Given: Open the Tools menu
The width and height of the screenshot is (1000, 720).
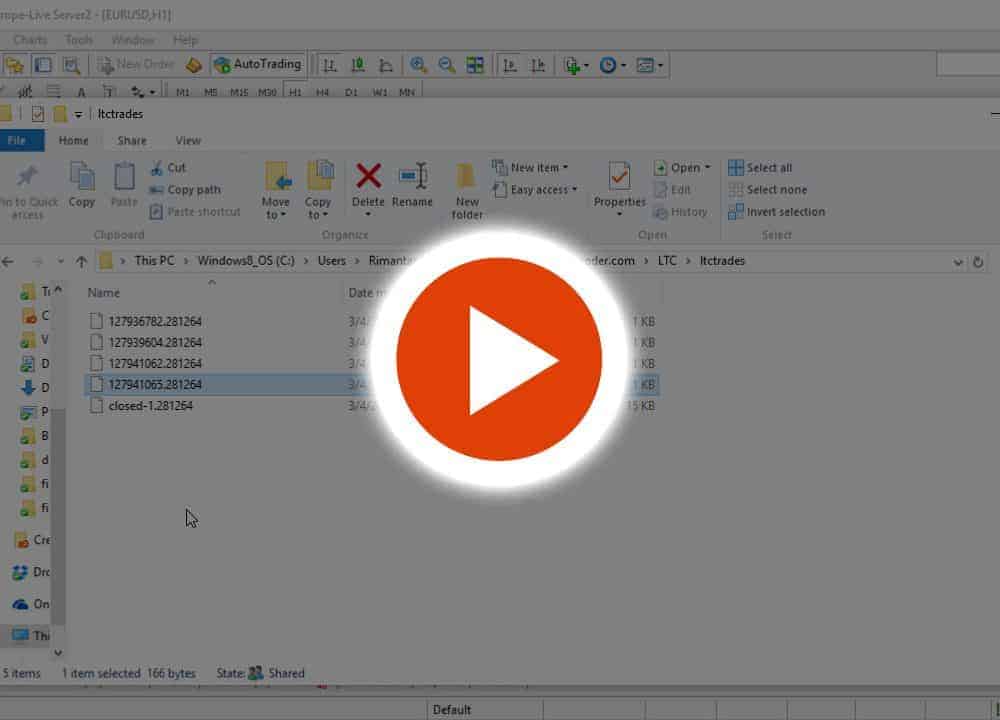Looking at the screenshot, I should (79, 40).
